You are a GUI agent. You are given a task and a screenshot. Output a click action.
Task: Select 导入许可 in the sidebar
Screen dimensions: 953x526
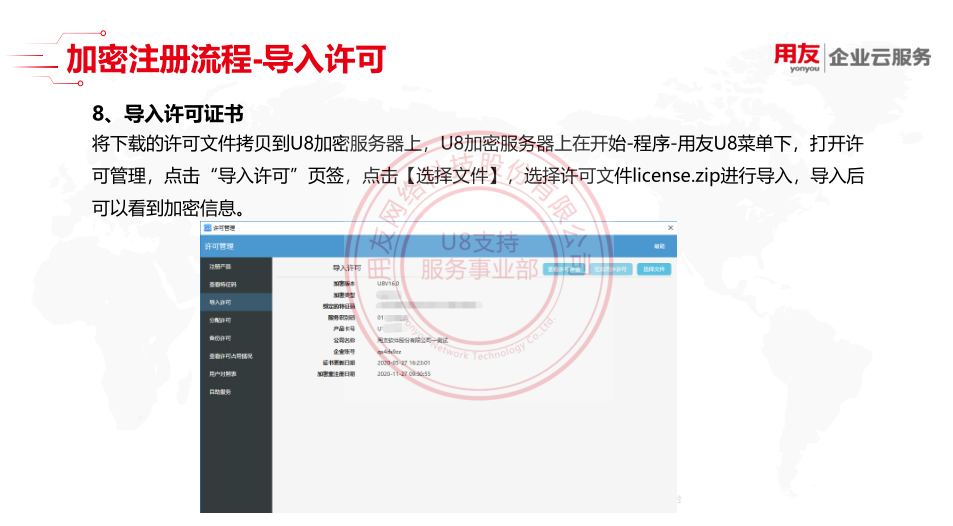click(x=236, y=302)
